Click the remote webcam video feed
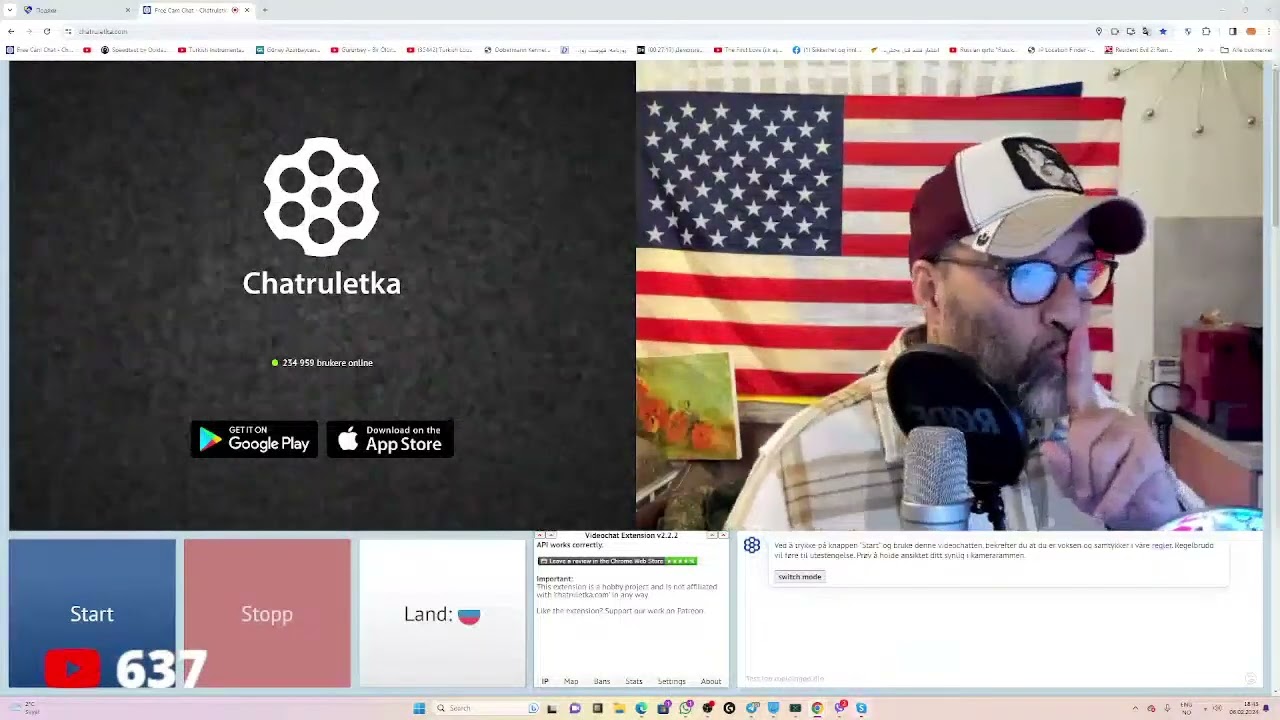Image resolution: width=1280 pixels, height=720 pixels. coord(949,295)
